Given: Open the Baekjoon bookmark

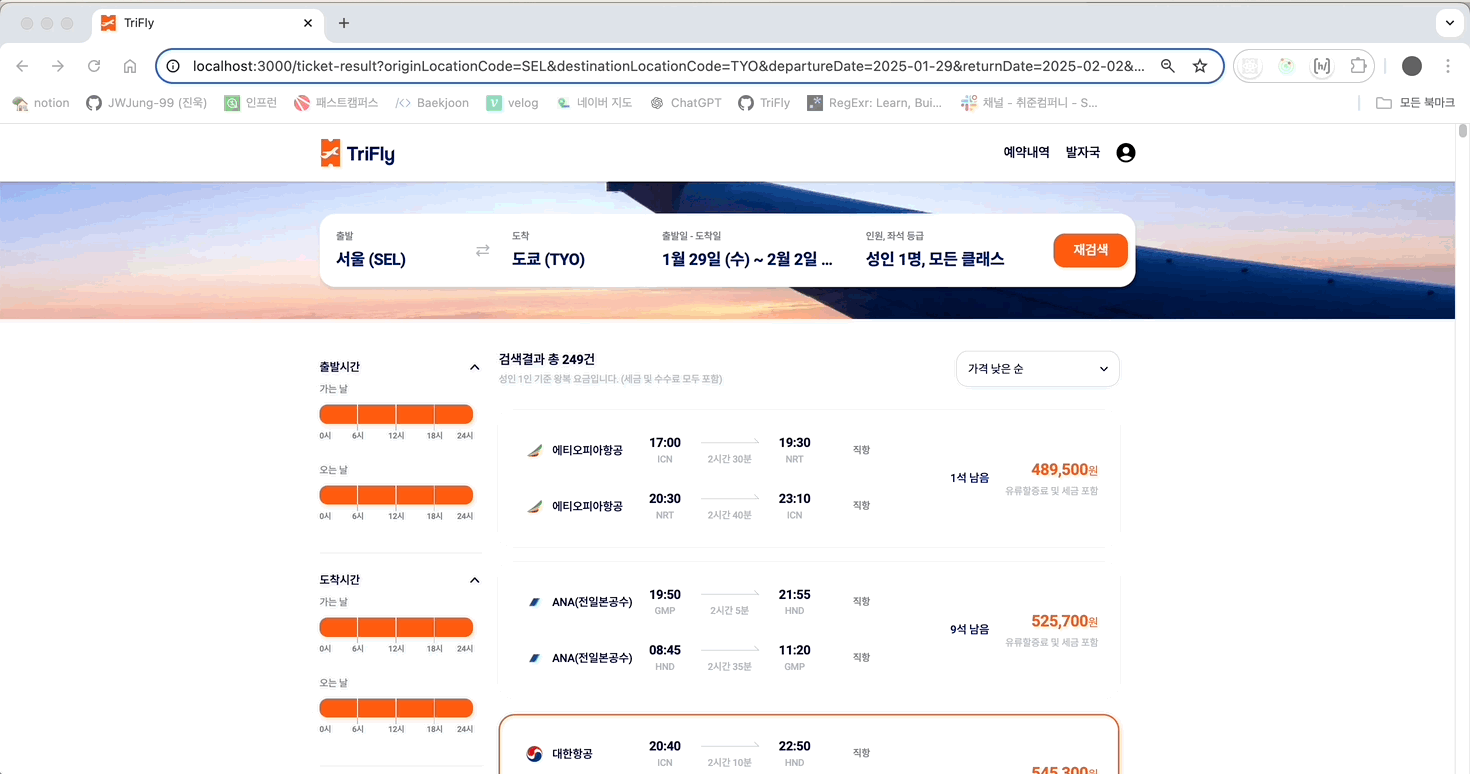Looking at the screenshot, I should click(432, 103).
